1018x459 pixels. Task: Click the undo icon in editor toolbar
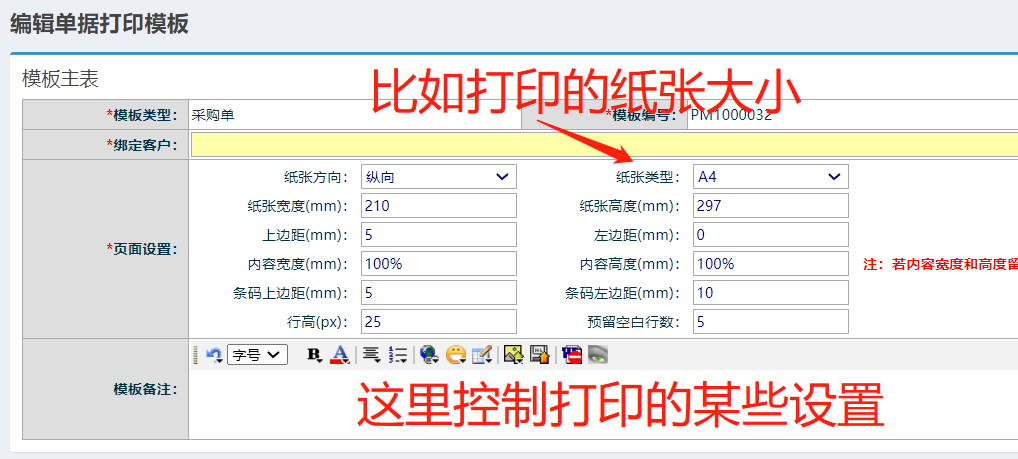click(x=214, y=354)
